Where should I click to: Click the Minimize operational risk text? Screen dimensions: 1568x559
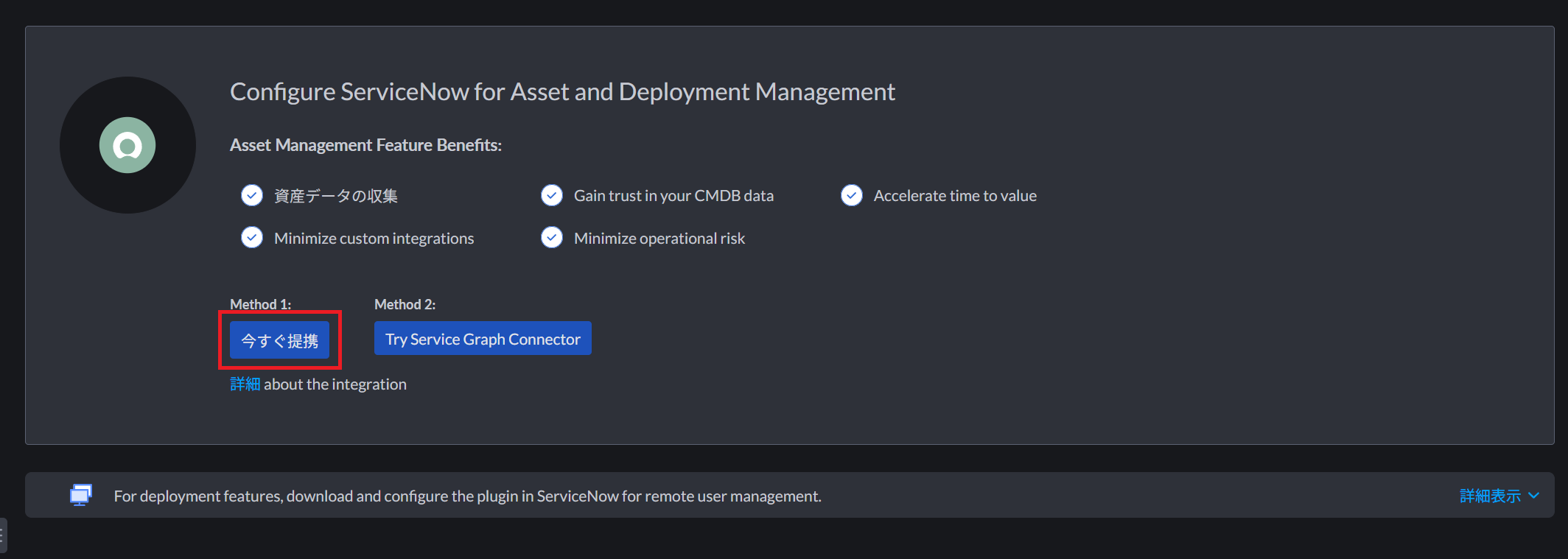pyautogui.click(x=659, y=239)
